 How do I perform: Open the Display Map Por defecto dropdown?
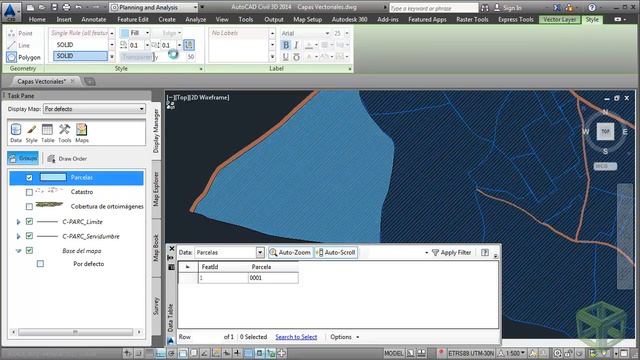coord(94,109)
